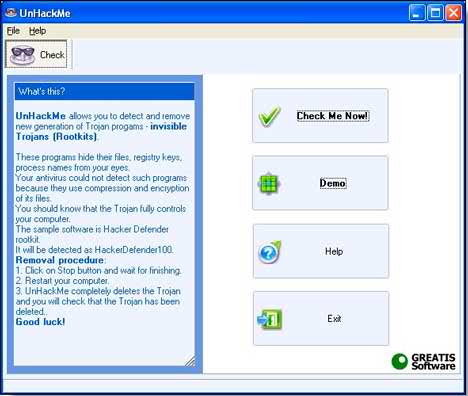Click the Greatis Software logo
The image size is (468, 396).
[x=424, y=362]
